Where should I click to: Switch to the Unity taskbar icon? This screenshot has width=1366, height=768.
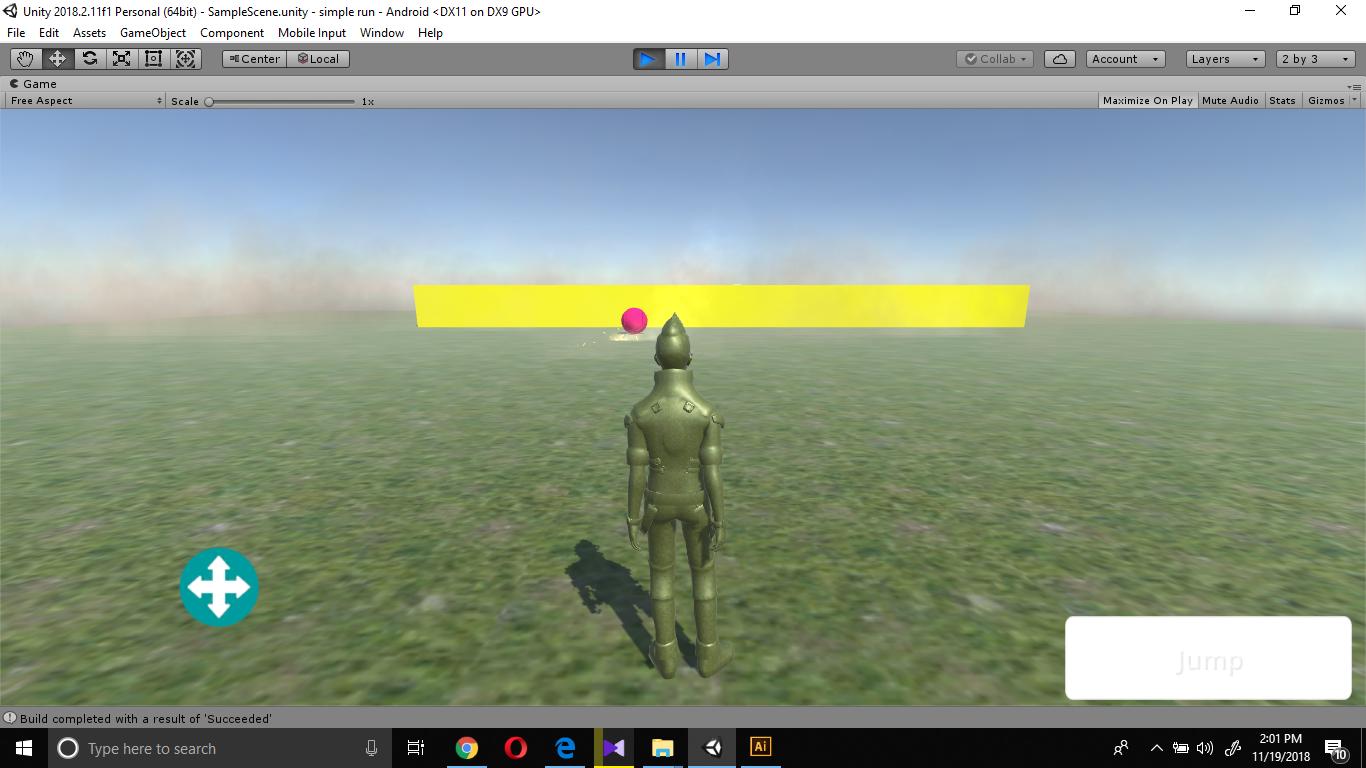(712, 748)
